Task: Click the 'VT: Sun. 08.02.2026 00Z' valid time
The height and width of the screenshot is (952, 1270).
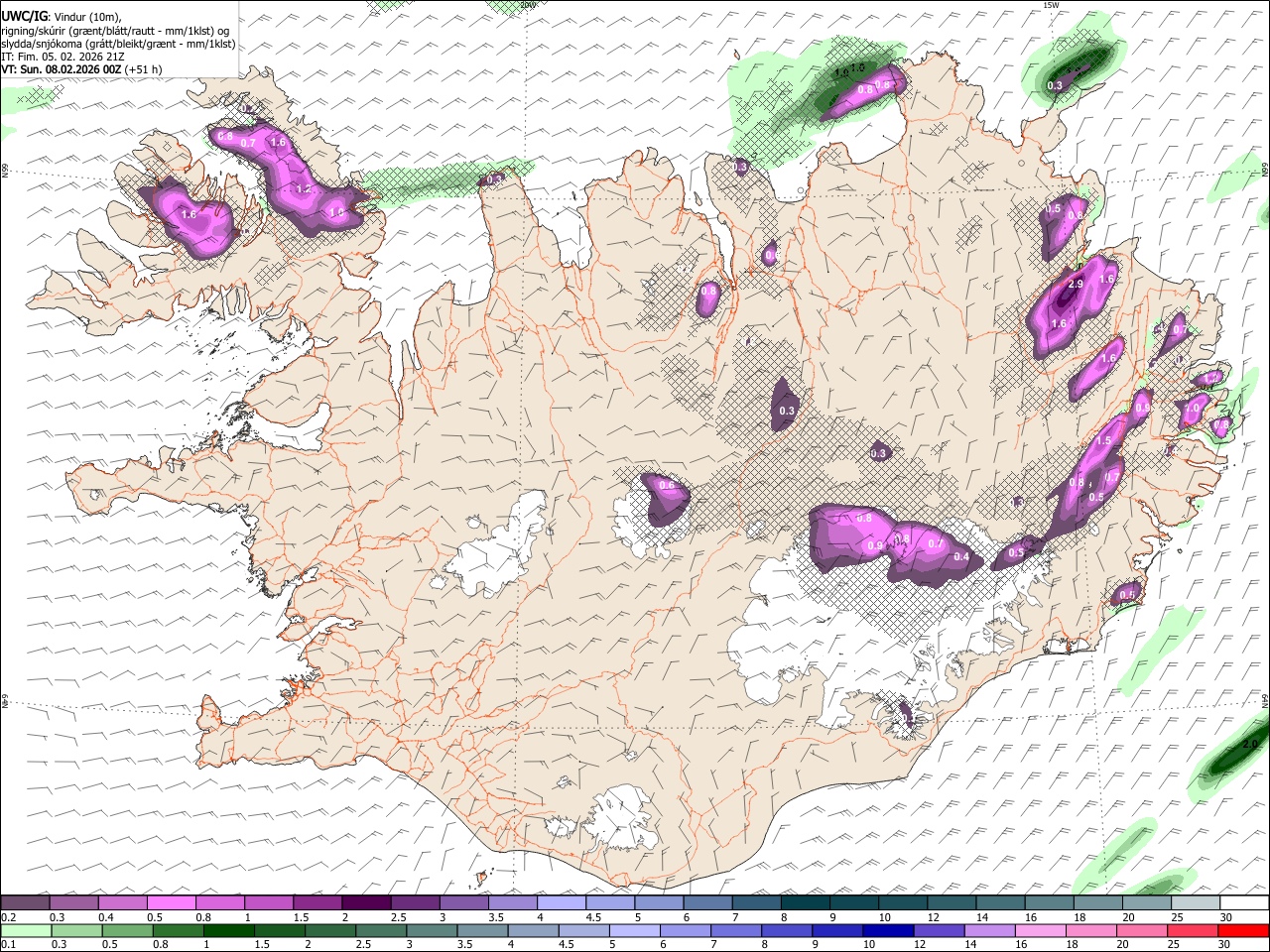Action: [62, 69]
